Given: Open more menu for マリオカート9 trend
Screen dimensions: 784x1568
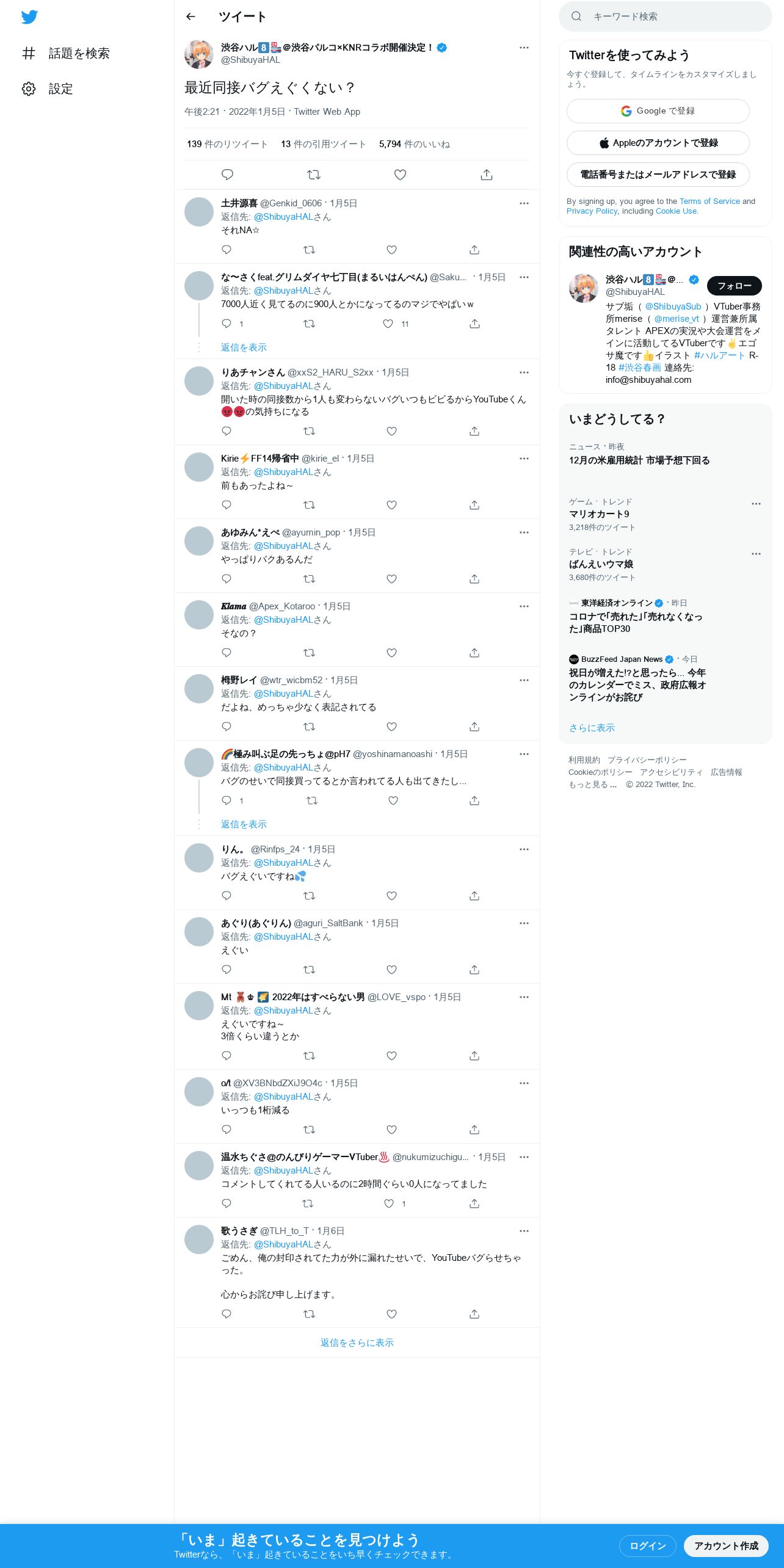Looking at the screenshot, I should coord(756,504).
